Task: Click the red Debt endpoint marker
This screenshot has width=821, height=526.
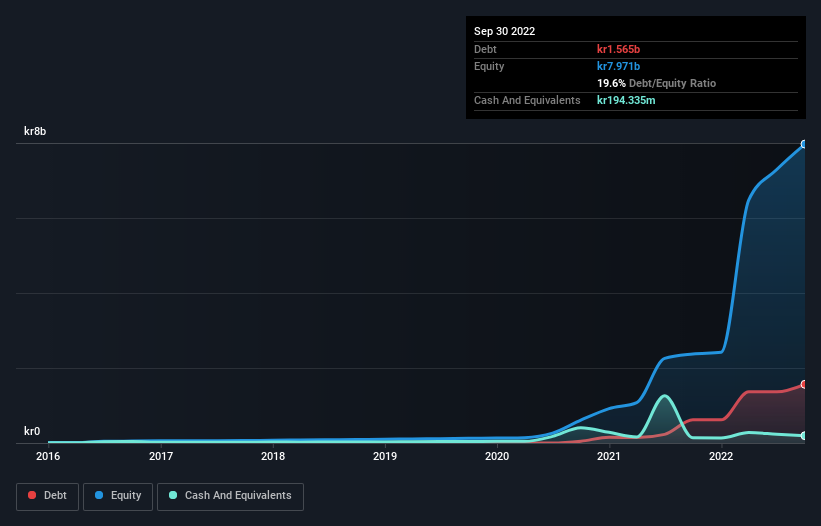Action: [804, 384]
